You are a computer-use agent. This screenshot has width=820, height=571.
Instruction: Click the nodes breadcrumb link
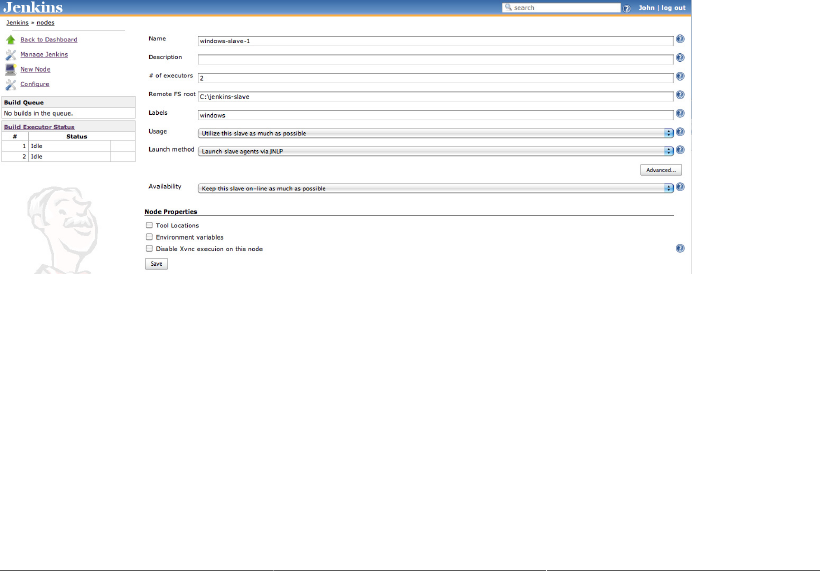(x=45, y=23)
